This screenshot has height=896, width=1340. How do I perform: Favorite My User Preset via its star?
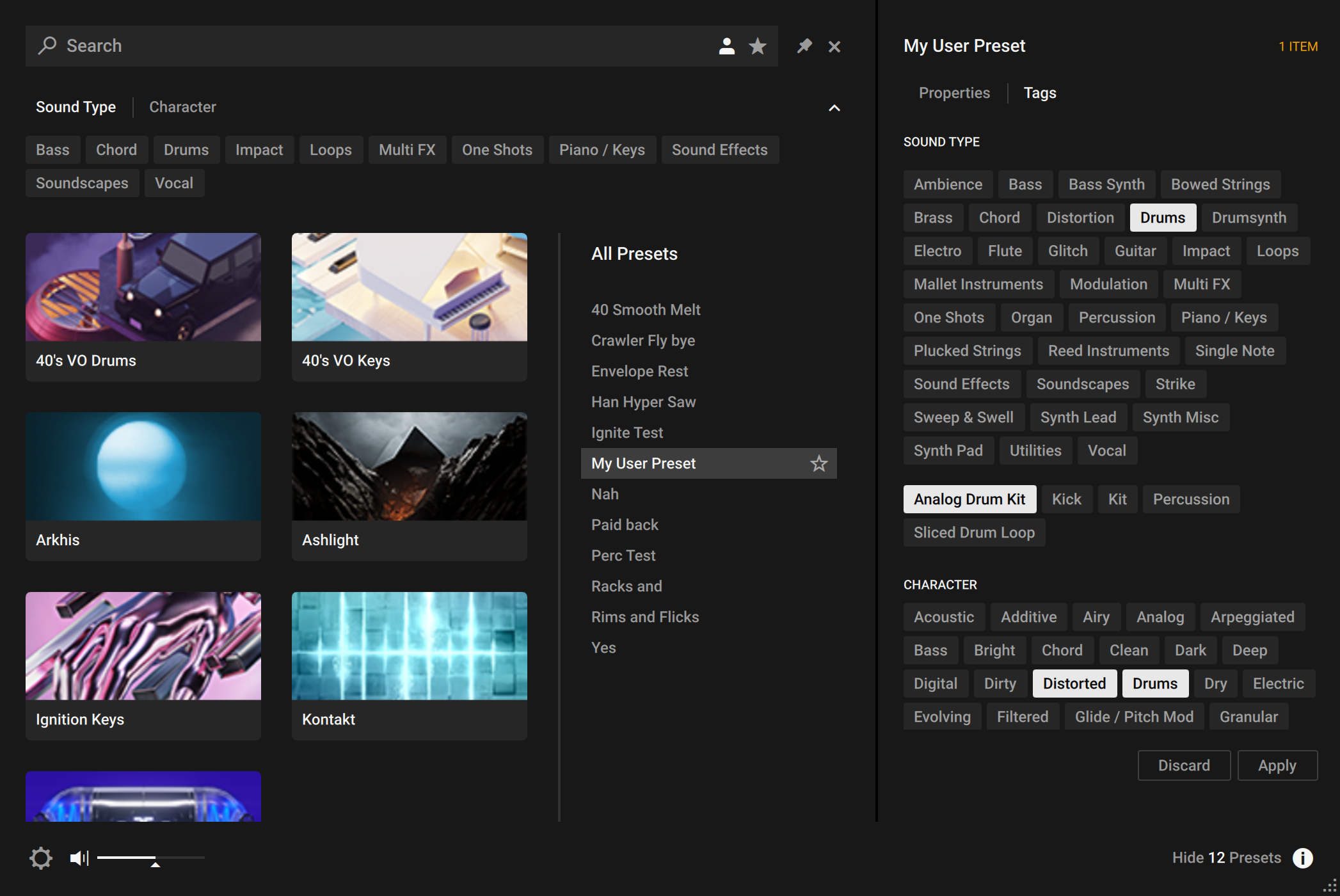click(x=819, y=463)
